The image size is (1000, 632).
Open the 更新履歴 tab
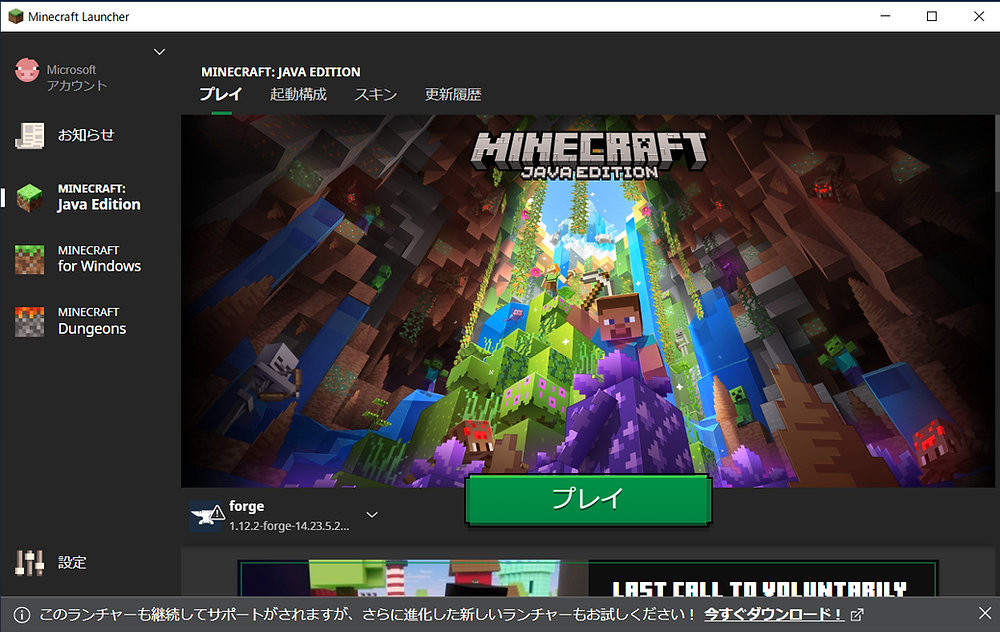[453, 94]
